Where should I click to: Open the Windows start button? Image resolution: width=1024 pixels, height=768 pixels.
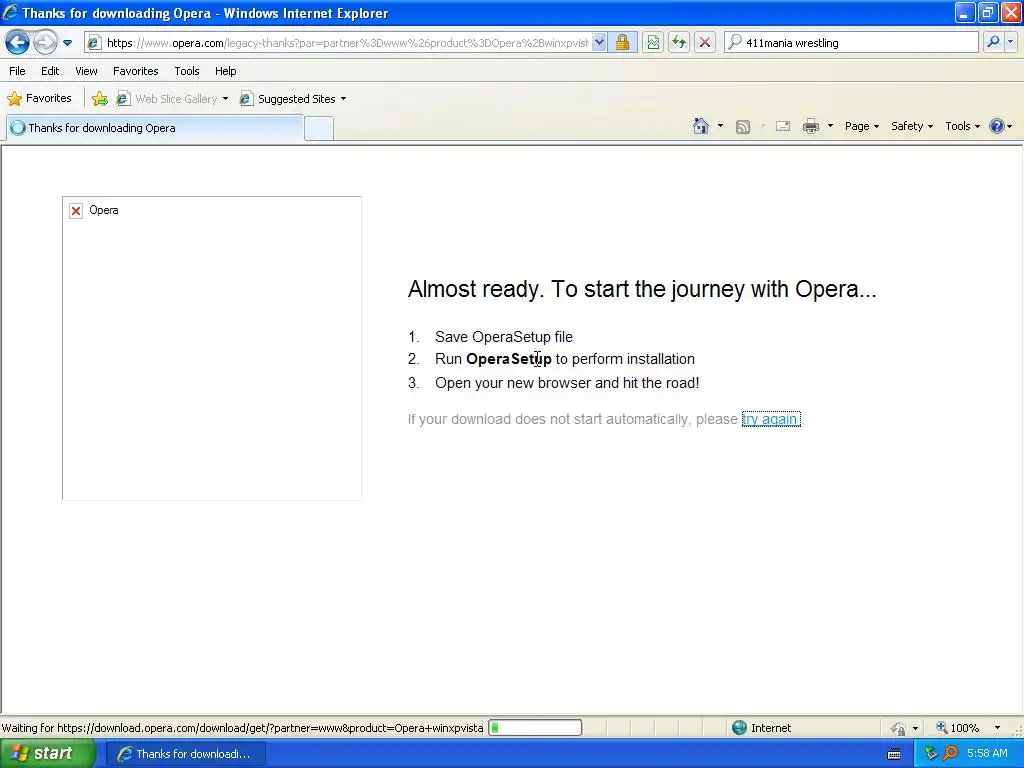[47, 754]
